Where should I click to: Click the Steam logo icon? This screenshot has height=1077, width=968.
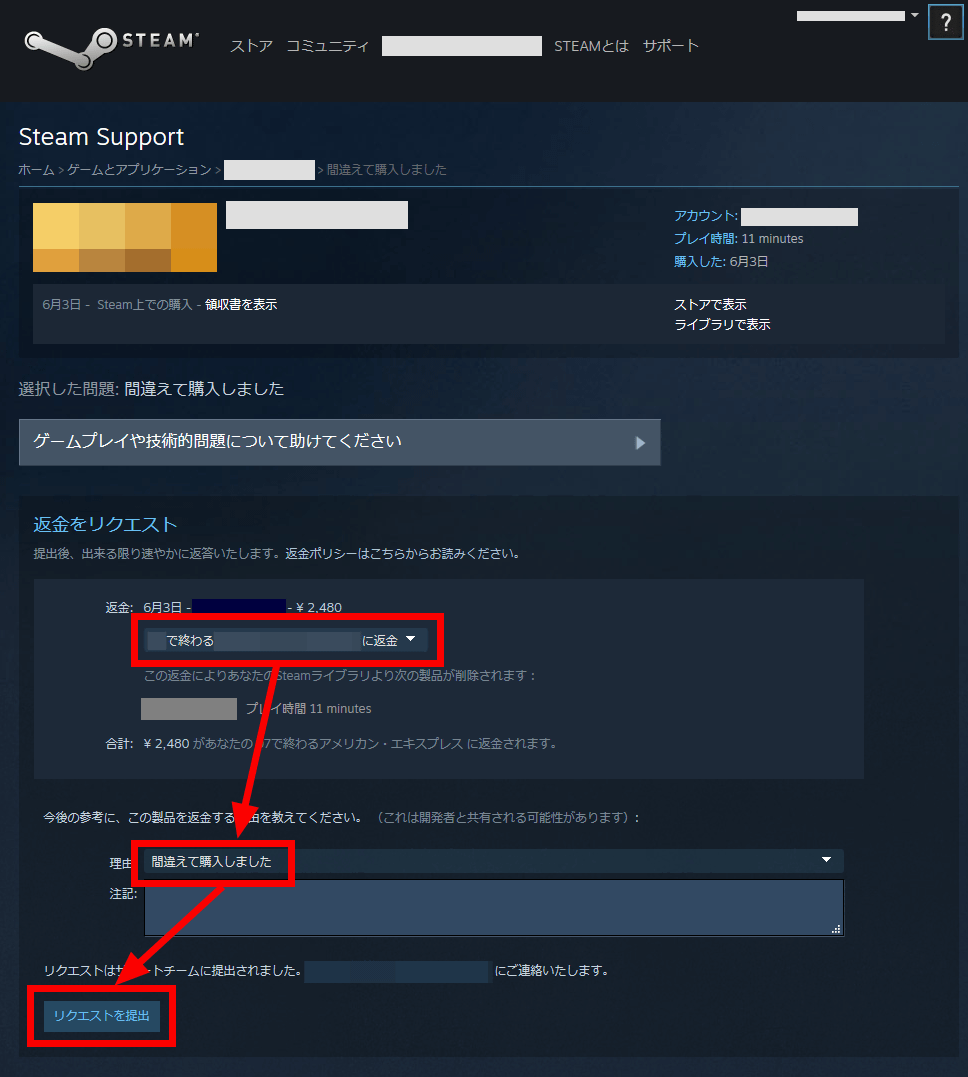(x=111, y=47)
